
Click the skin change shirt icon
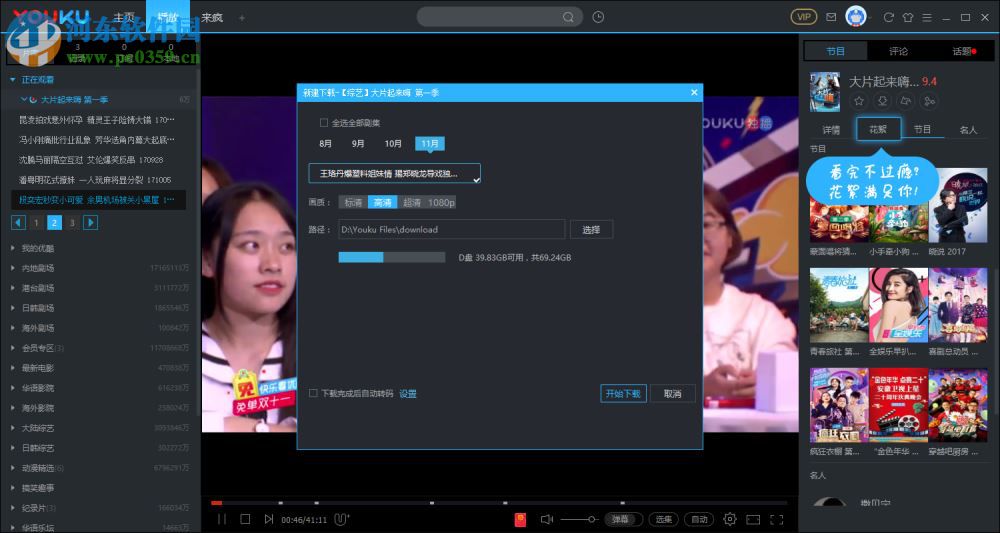tap(908, 17)
